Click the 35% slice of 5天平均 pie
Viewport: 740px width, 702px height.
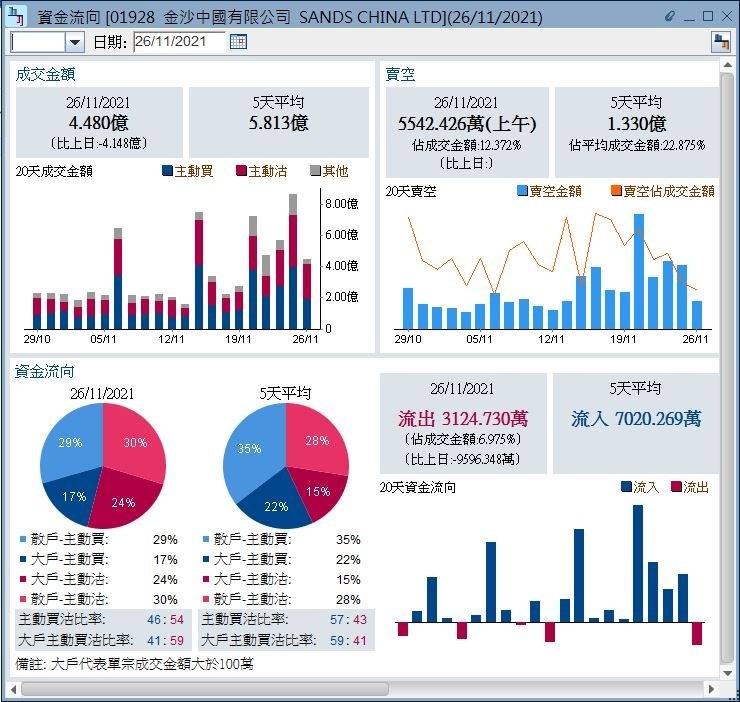click(252, 448)
